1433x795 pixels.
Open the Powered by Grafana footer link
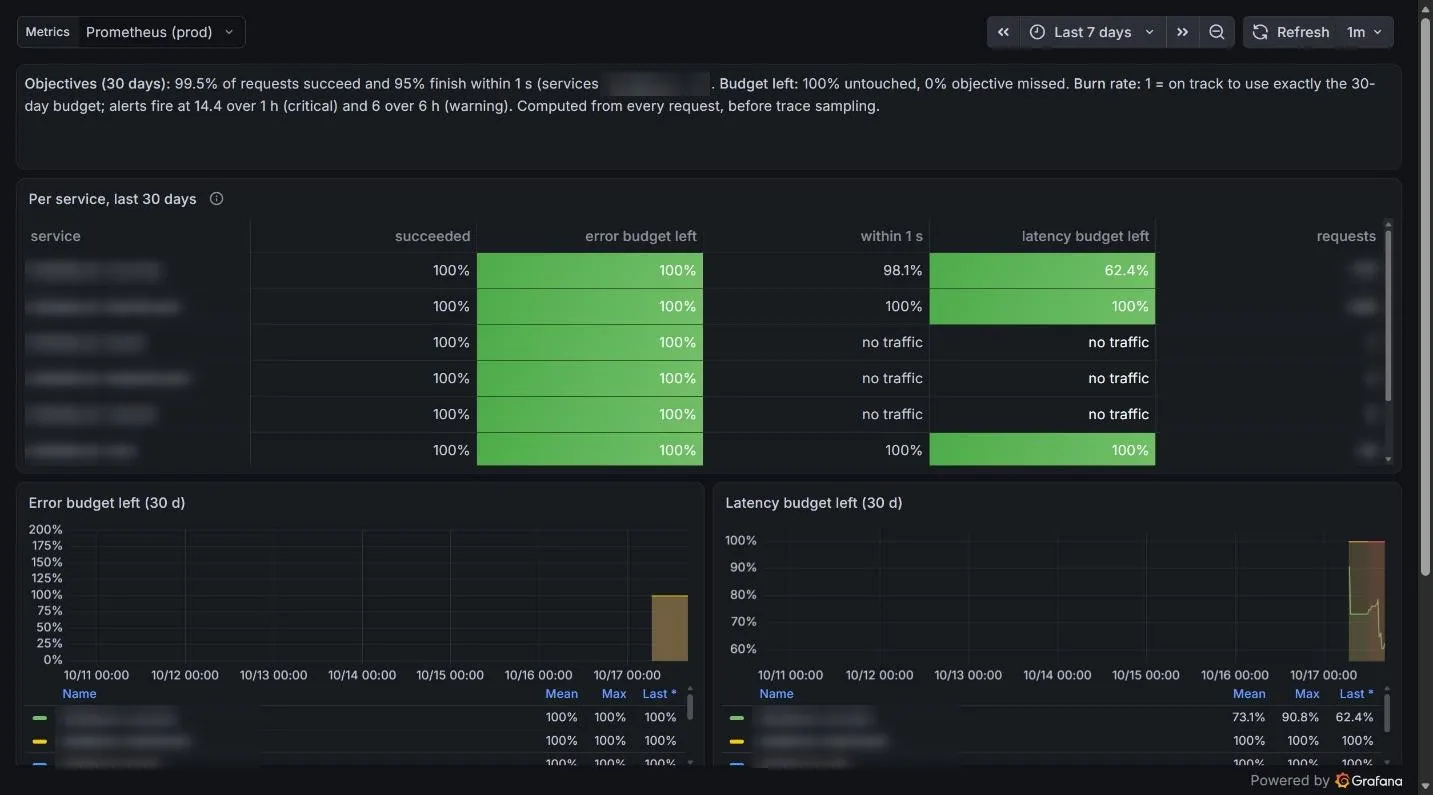pos(1326,781)
